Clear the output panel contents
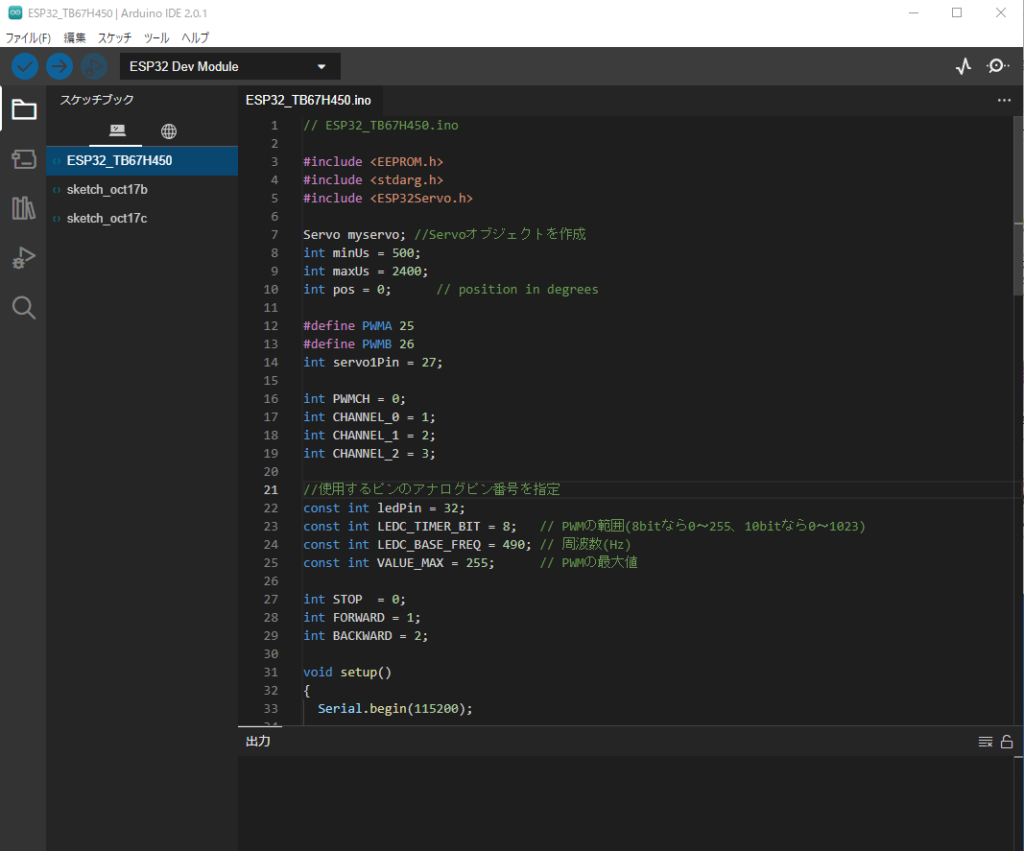The height and width of the screenshot is (851, 1024). pos(985,741)
